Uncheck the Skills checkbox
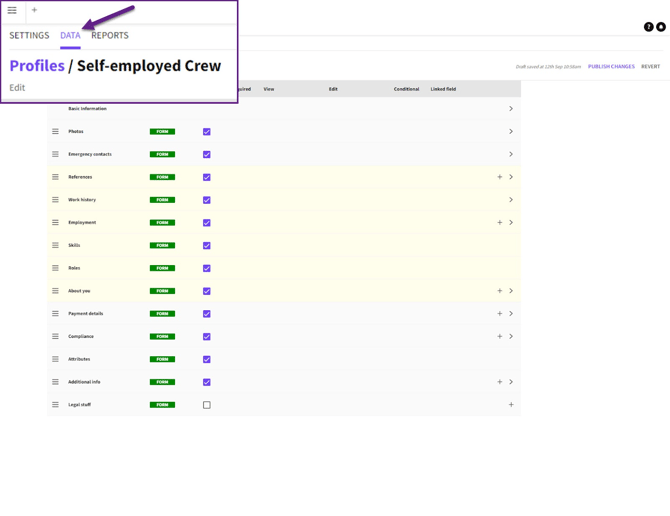Image resolution: width=670 pixels, height=516 pixels. [x=207, y=245]
